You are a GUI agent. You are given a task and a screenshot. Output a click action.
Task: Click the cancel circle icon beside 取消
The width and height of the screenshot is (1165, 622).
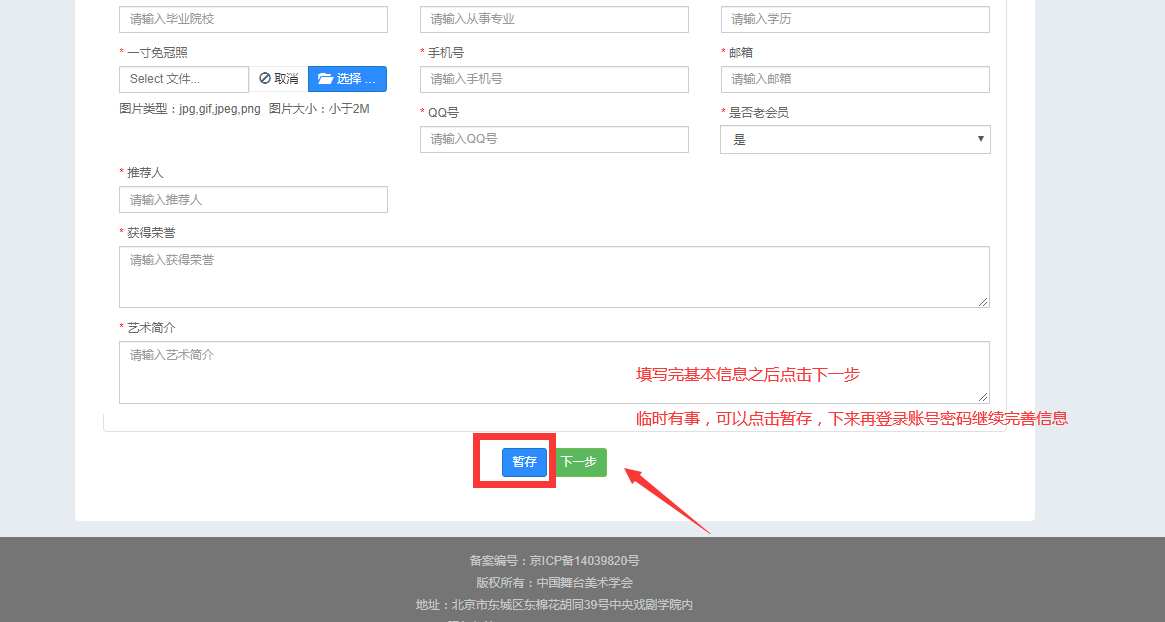coord(265,79)
